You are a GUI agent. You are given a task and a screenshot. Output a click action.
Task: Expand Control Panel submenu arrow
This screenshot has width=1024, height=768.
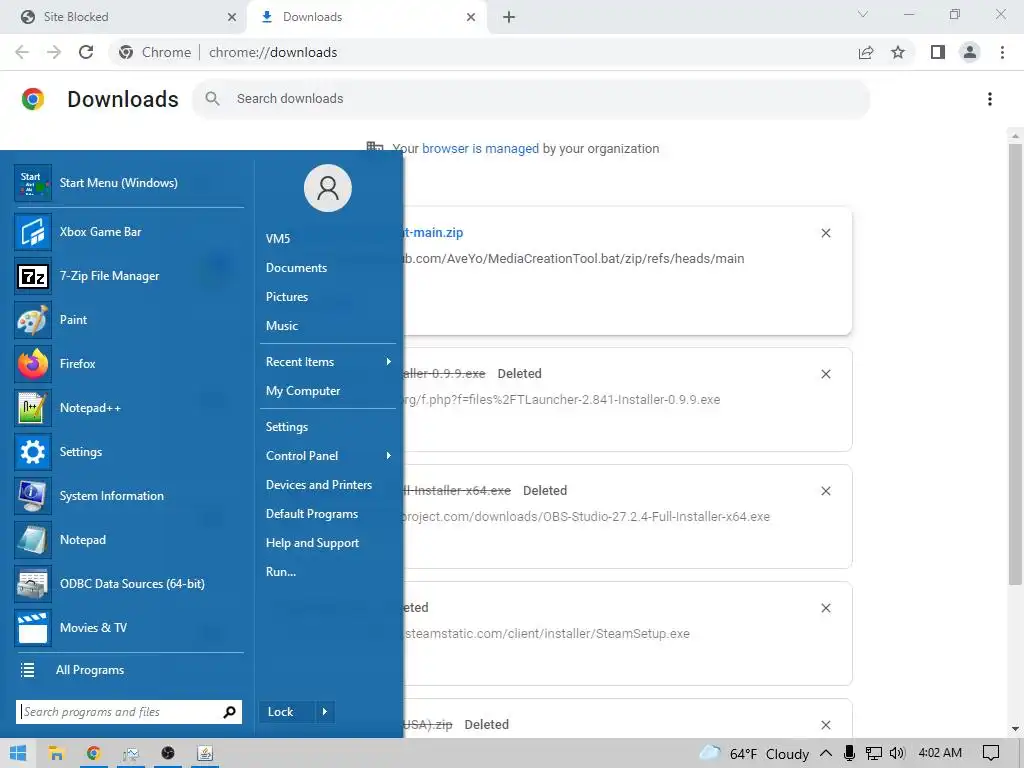click(389, 456)
